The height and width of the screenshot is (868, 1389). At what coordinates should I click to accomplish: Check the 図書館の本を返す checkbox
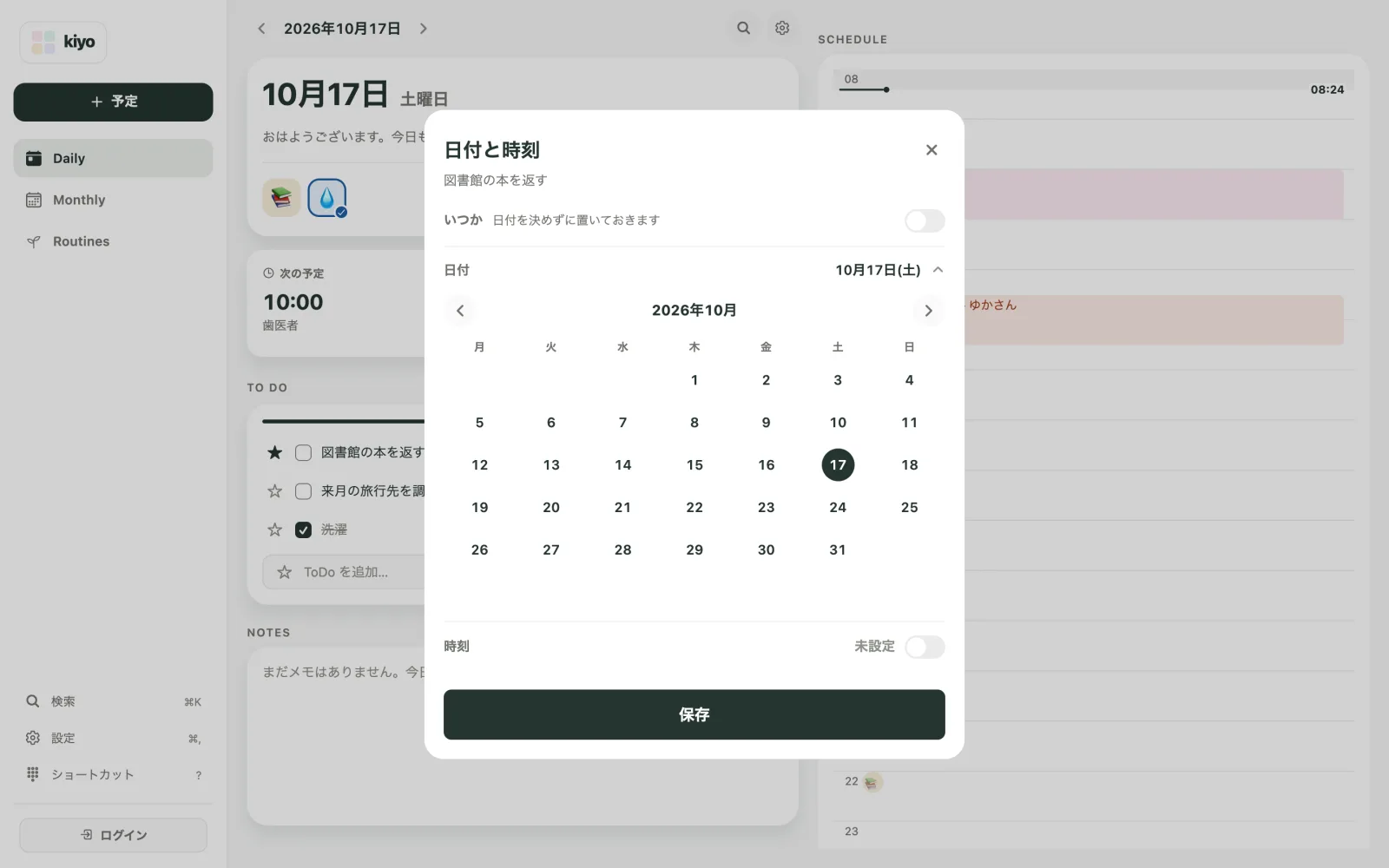pos(303,452)
